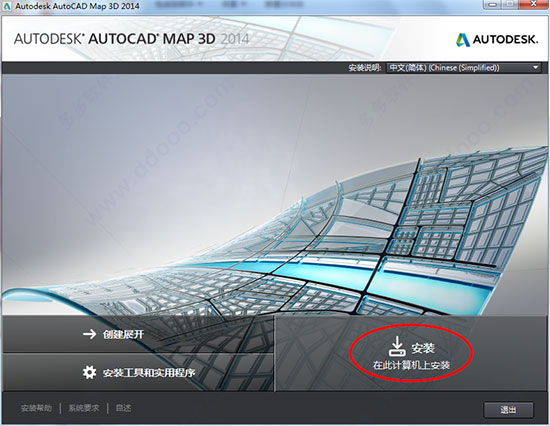Click the AutoCAD app icon in title bar
This screenshot has height=426, width=550.
7,6
